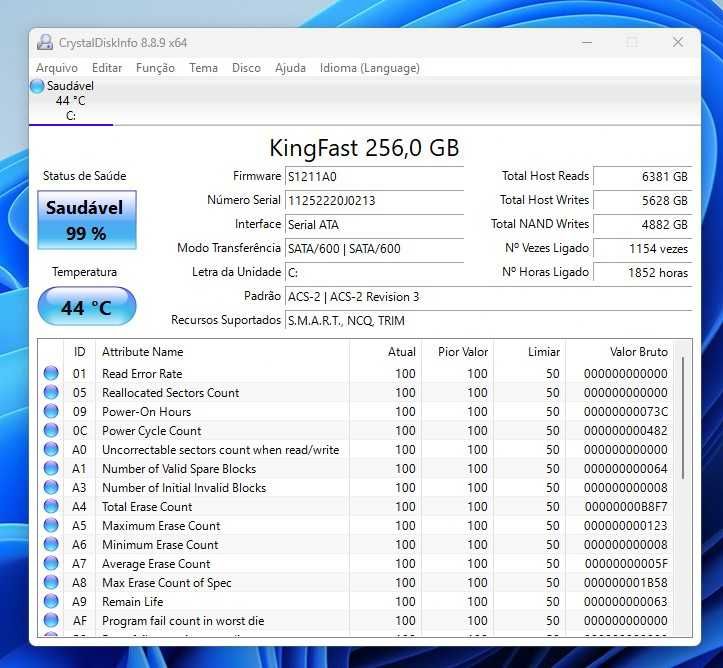Click the Limiar column header
The image size is (723, 668).
pyautogui.click(x=530, y=352)
